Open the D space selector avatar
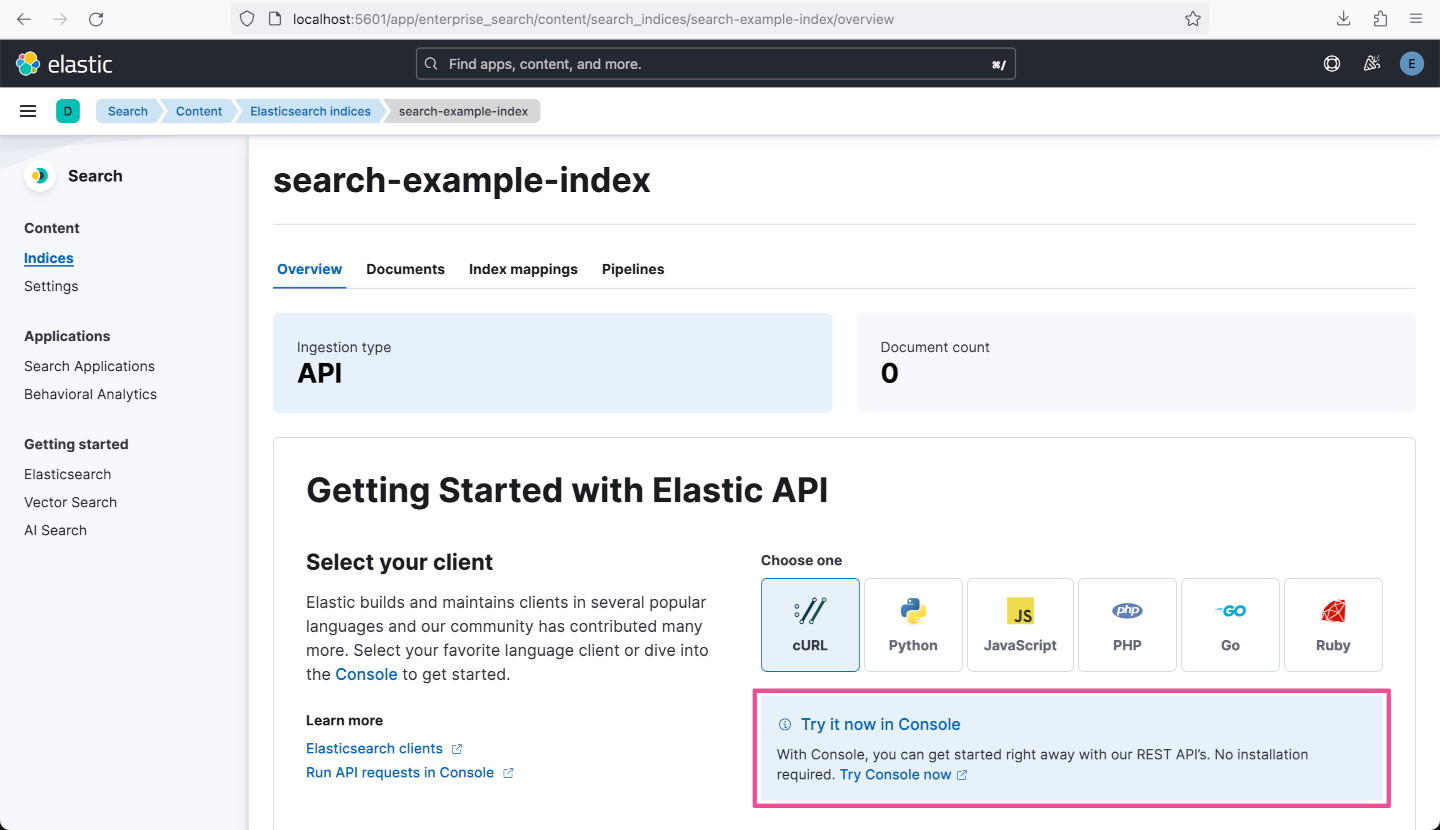The width and height of the screenshot is (1440, 830). click(68, 111)
